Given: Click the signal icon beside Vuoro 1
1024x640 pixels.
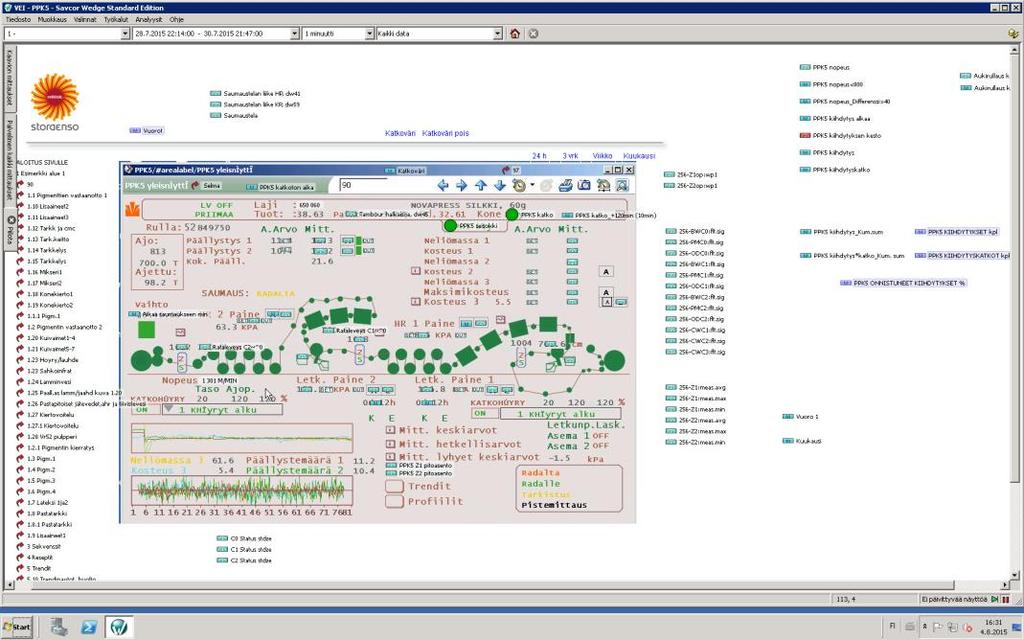Looking at the screenshot, I should click(x=788, y=417).
